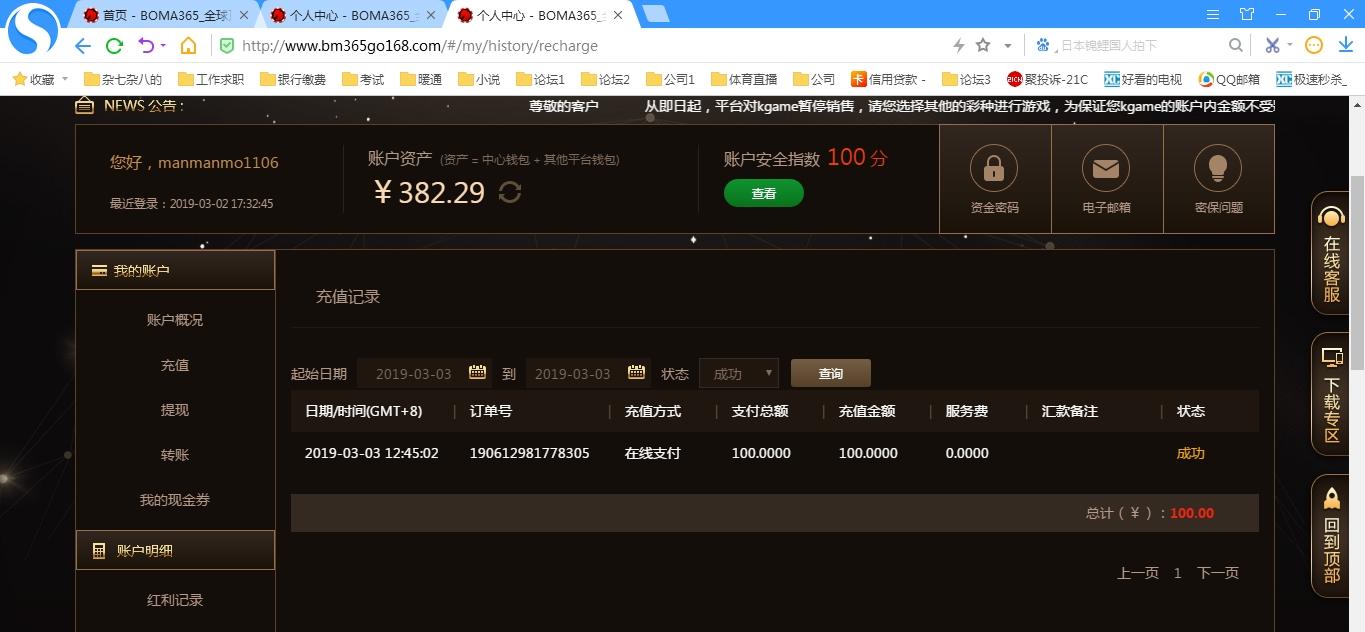Open 状态 dropdown showing 成功

tap(738, 373)
